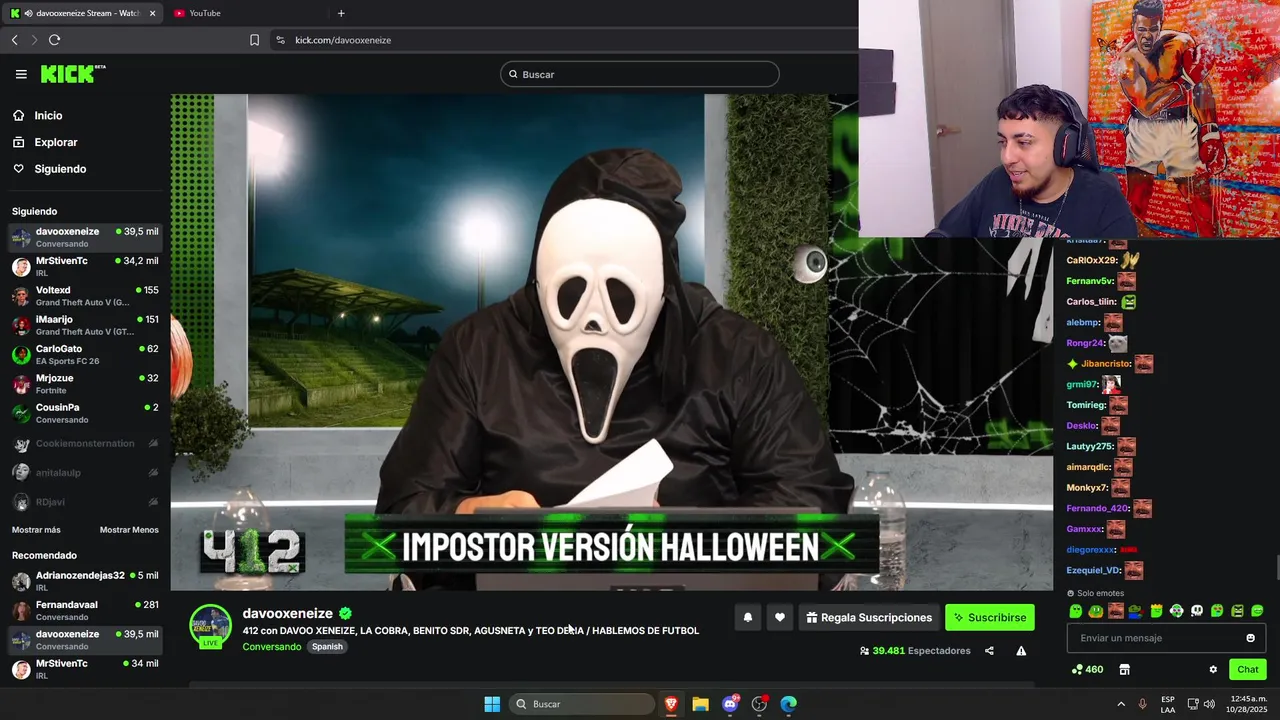
Task: Open the hamburger sidebar menu
Action: (x=21, y=74)
